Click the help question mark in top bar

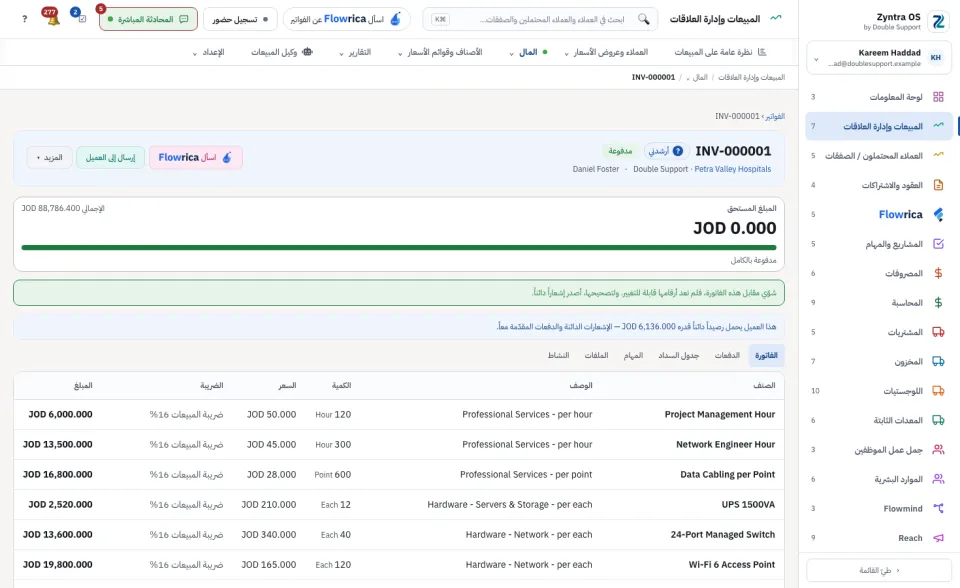click(x=24, y=19)
